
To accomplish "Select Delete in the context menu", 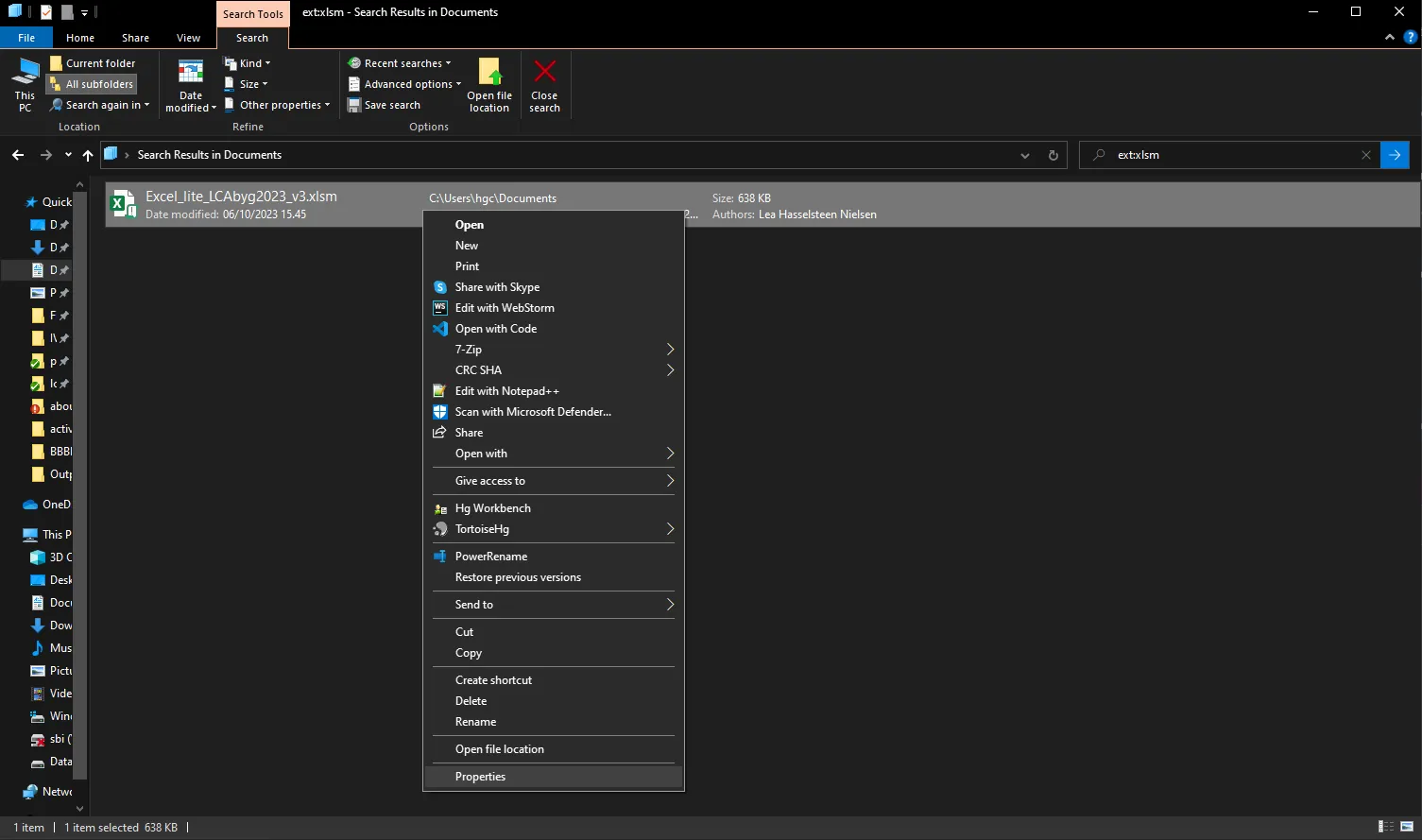I will pos(554,701).
